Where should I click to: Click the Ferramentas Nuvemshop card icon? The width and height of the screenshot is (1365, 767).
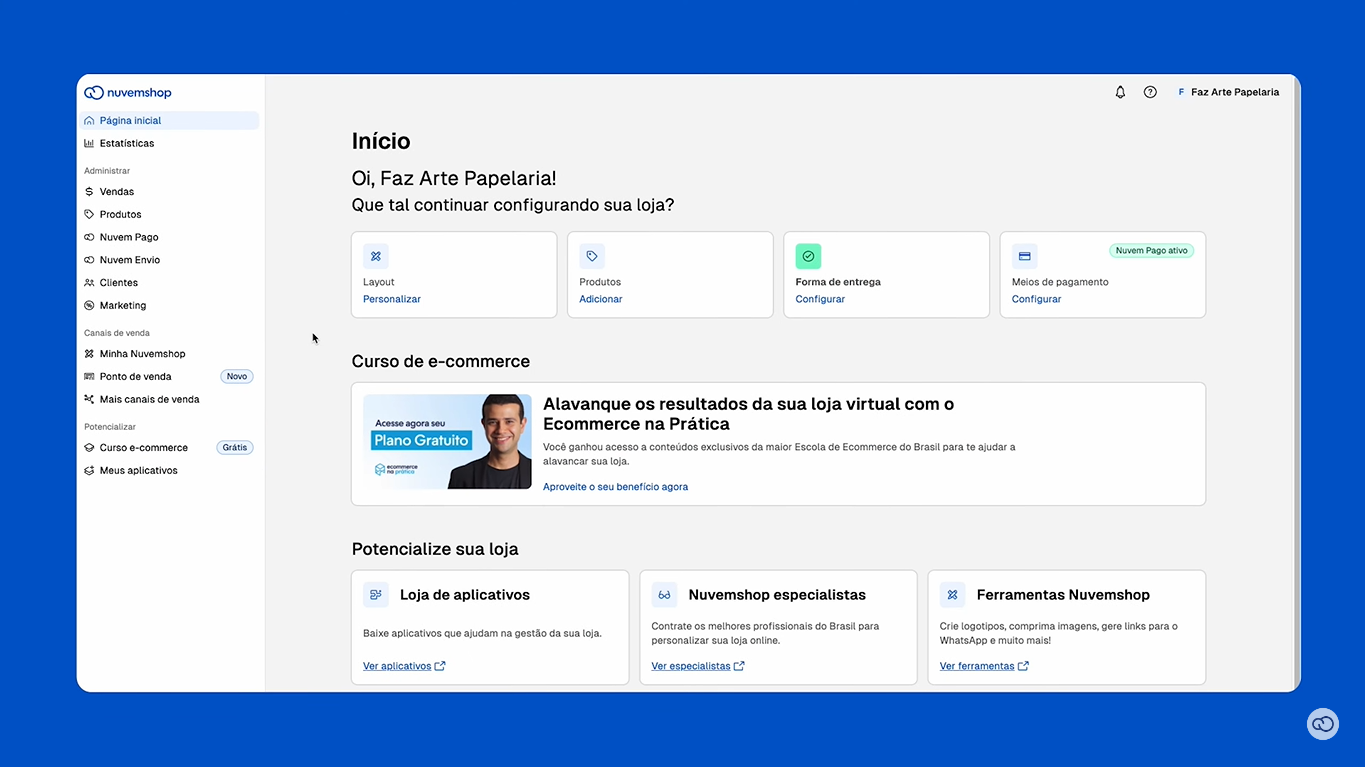(x=952, y=595)
